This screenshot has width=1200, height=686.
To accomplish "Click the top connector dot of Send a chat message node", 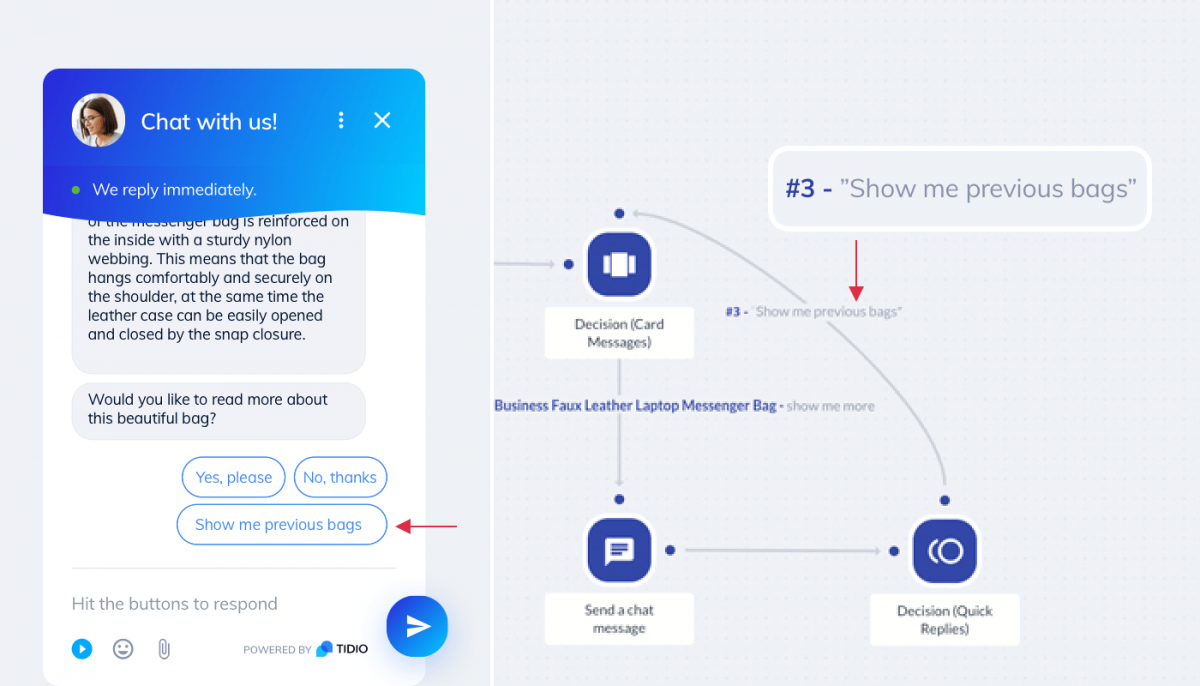I will click(619, 499).
